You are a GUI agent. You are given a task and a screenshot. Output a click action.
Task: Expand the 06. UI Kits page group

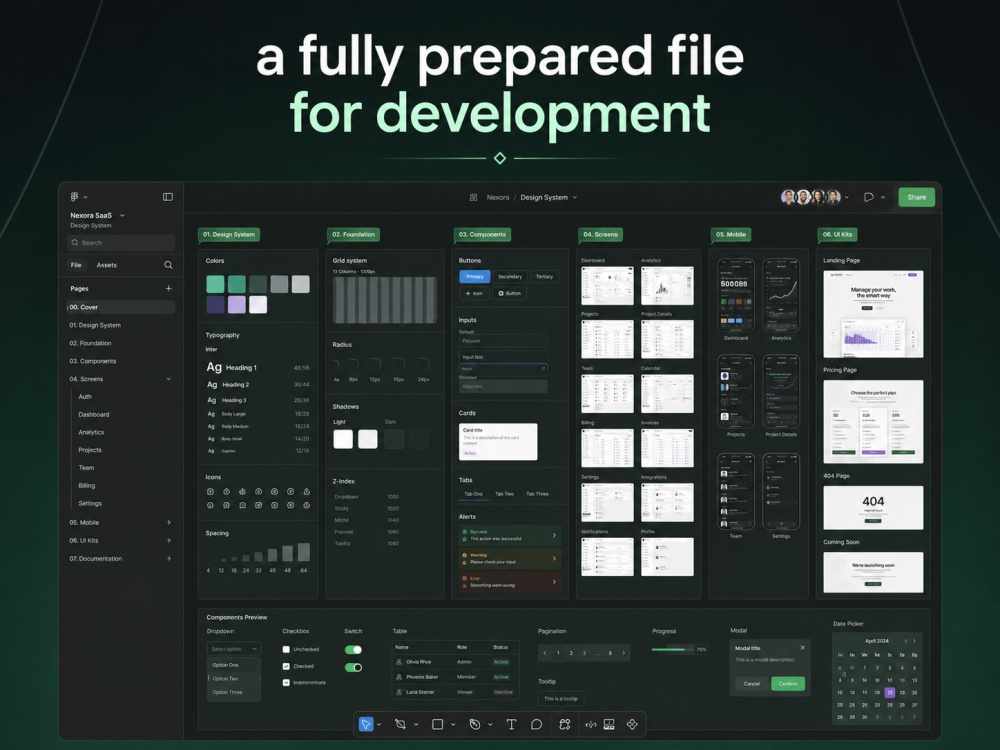pyautogui.click(x=169, y=540)
